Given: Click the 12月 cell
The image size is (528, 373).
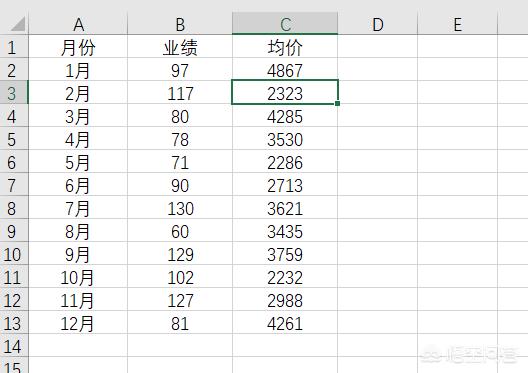Looking at the screenshot, I should coord(78,323).
